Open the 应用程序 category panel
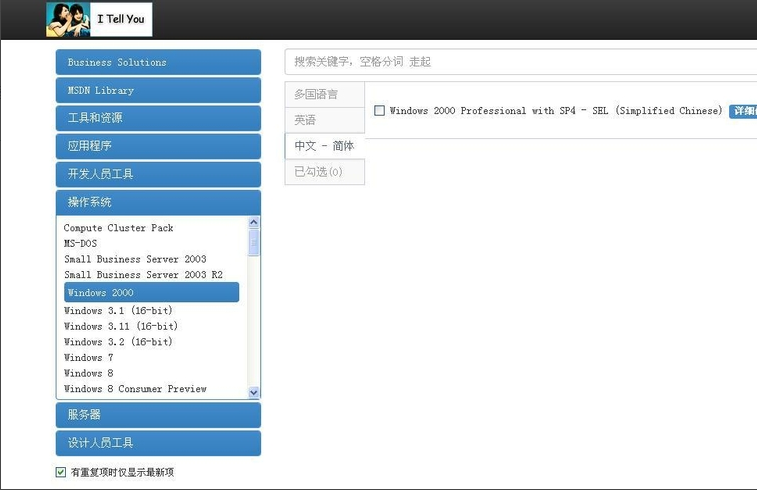Image resolution: width=757 pixels, height=490 pixels. [x=158, y=146]
